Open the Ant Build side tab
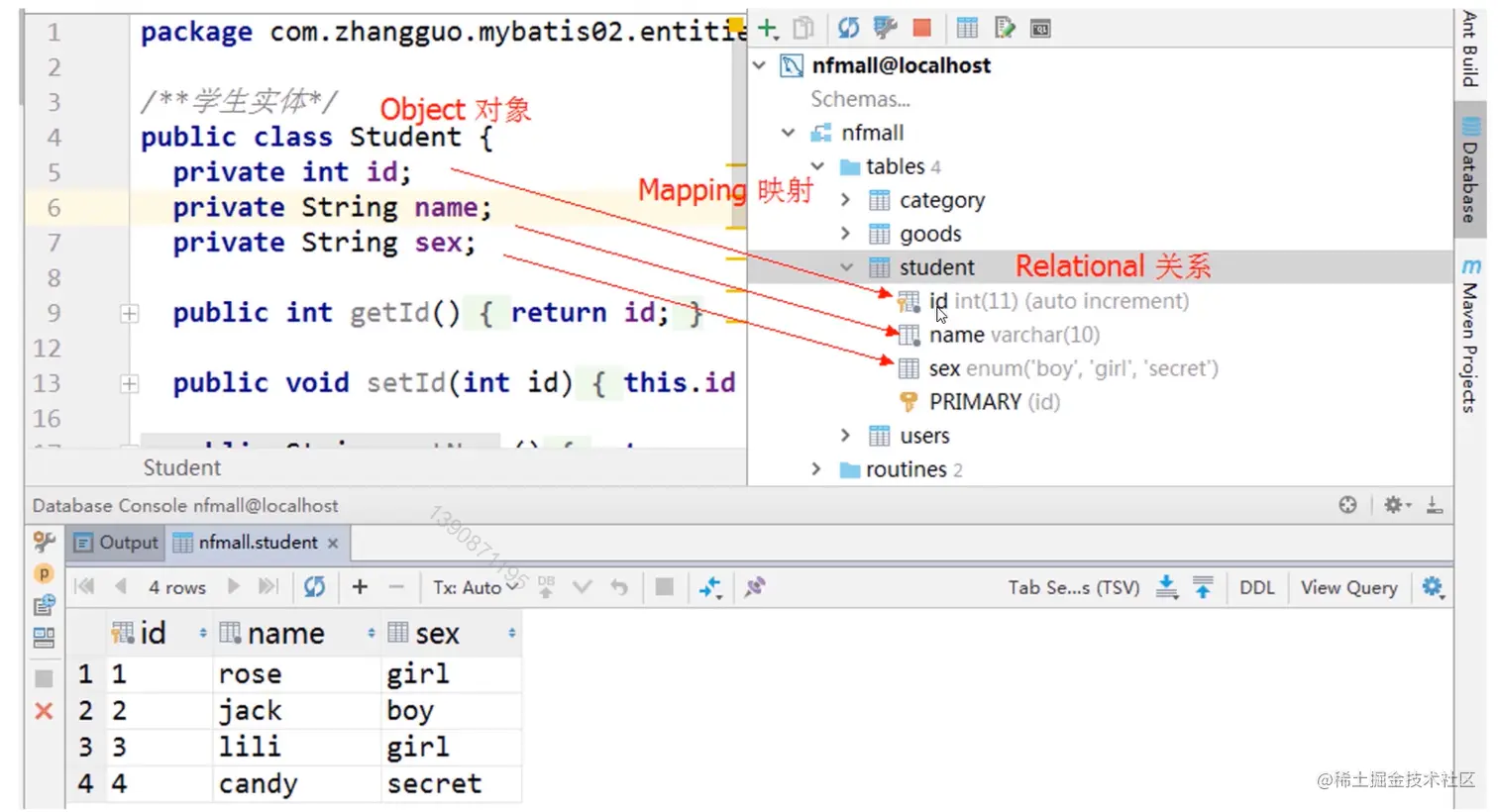The height and width of the screenshot is (812, 1498). [x=1470, y=49]
